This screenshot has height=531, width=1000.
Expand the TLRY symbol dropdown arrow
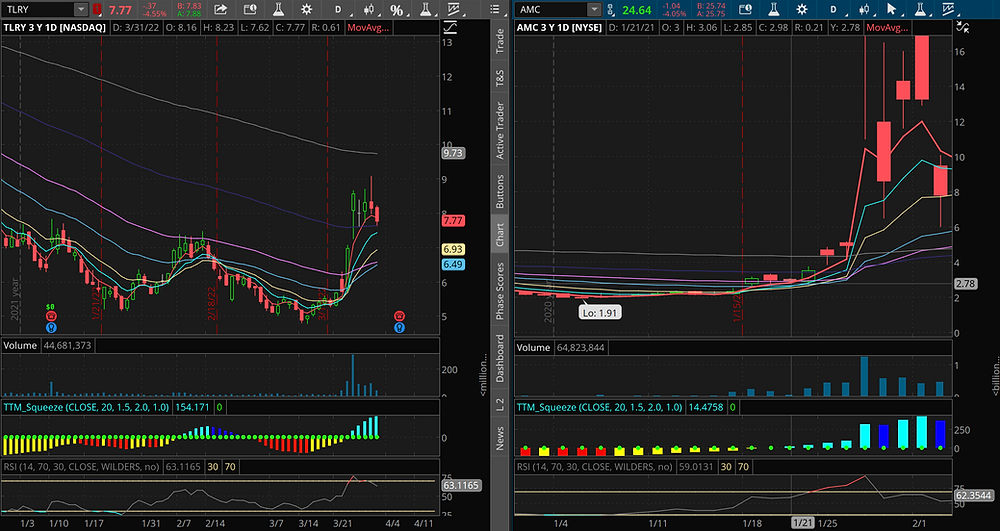(x=81, y=10)
